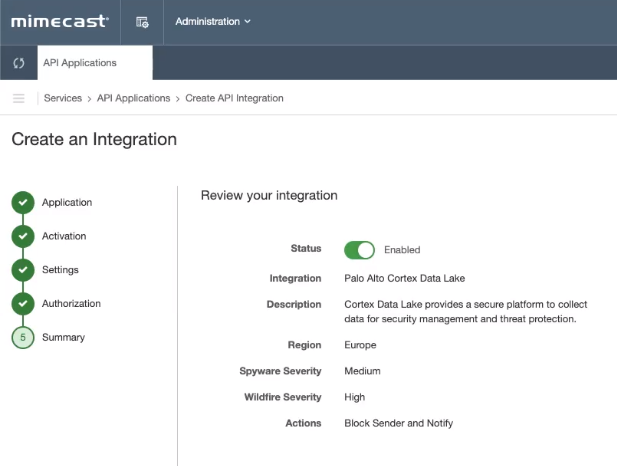
Task: Go to Services in breadcrumb
Action: (63, 98)
